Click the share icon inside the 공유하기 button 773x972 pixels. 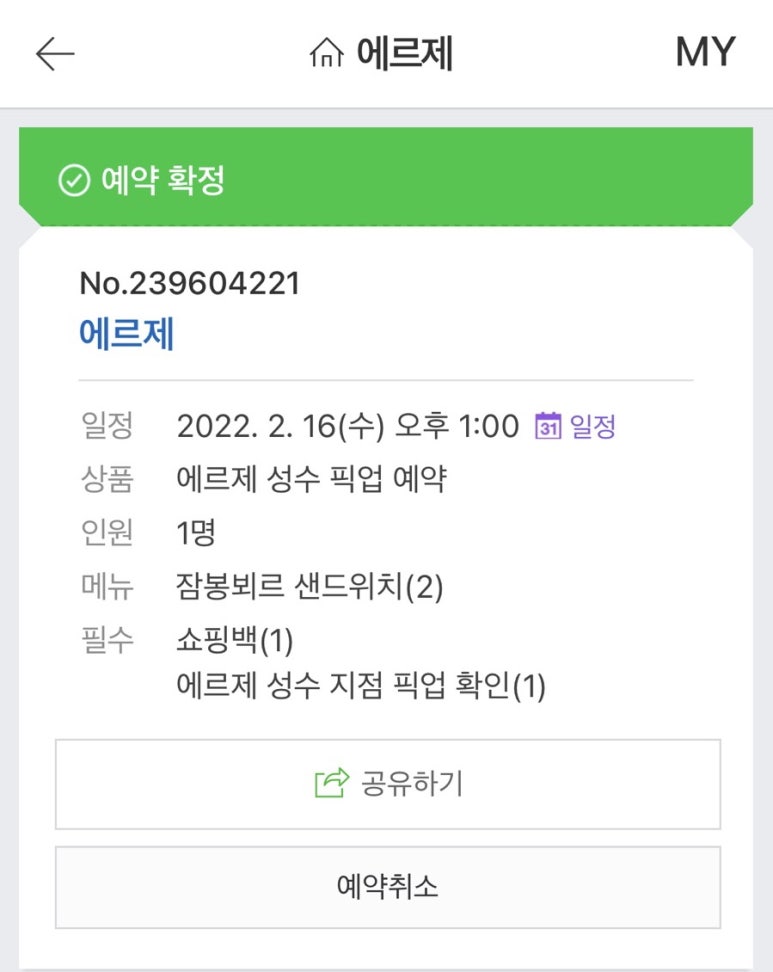tap(331, 784)
